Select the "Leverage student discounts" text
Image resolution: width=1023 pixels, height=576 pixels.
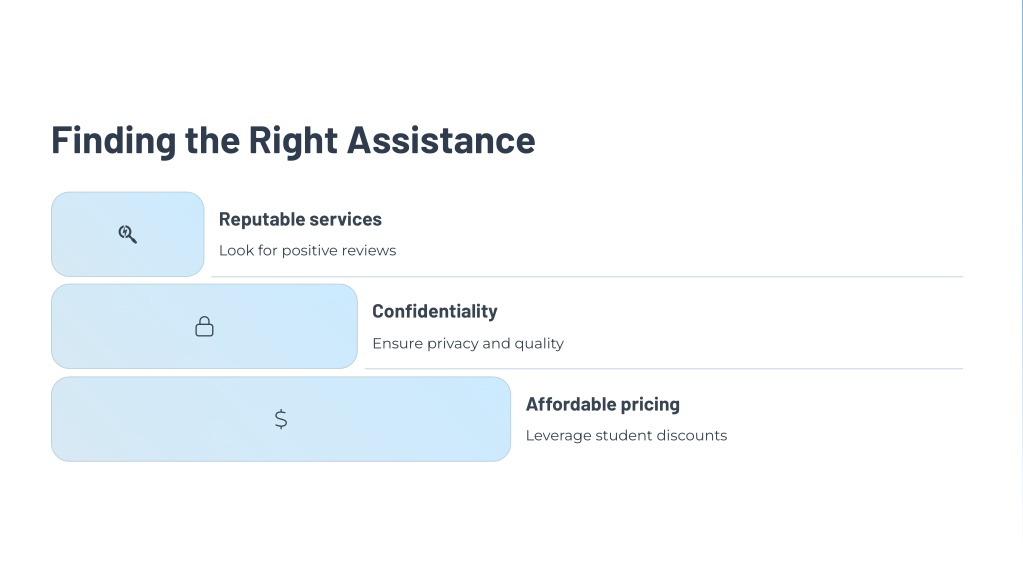coord(626,435)
